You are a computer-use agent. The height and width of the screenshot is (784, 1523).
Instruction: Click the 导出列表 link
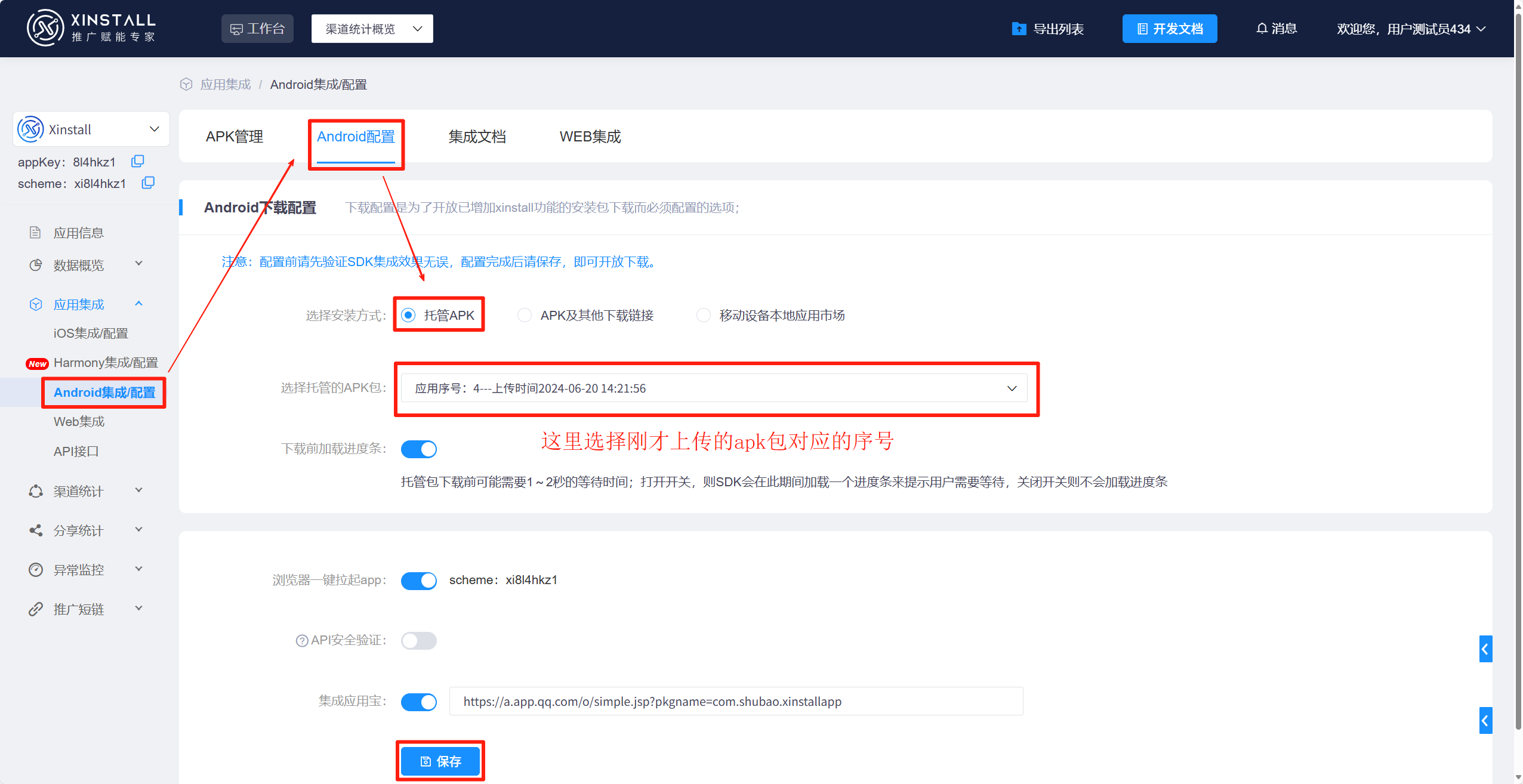point(1058,29)
